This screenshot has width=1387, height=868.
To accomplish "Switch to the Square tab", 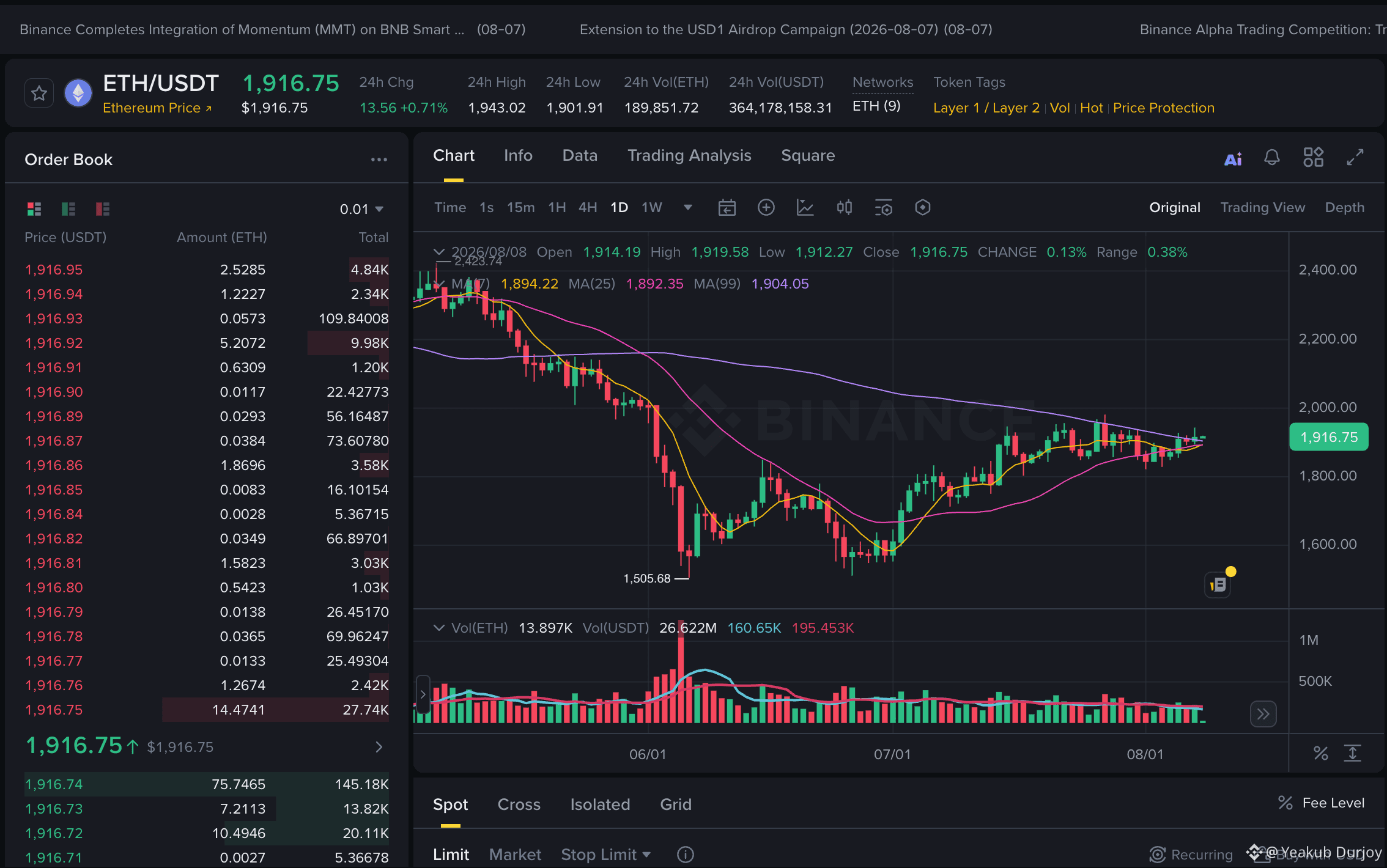I will point(808,156).
